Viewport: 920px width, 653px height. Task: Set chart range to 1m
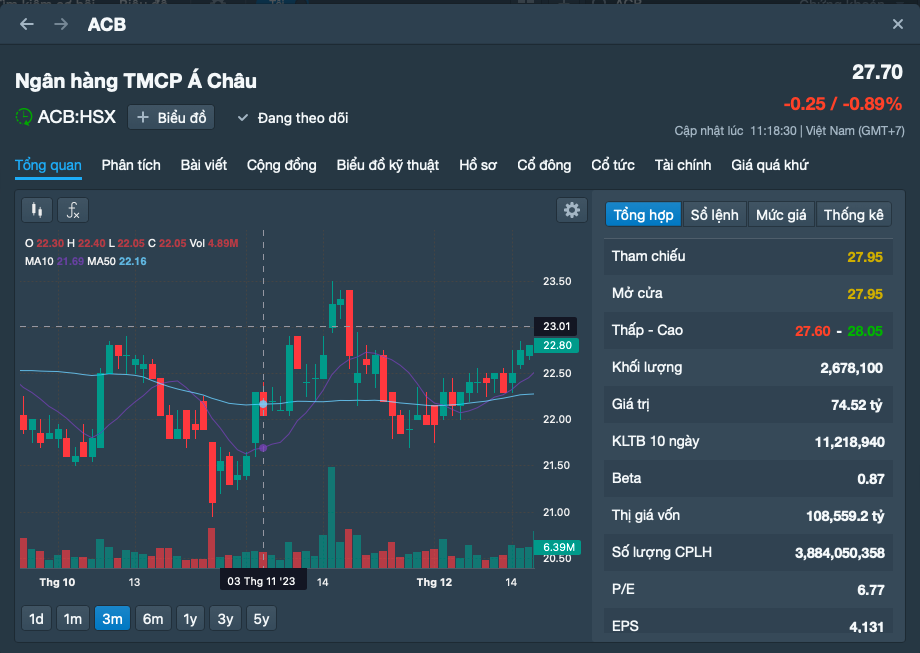tap(73, 619)
